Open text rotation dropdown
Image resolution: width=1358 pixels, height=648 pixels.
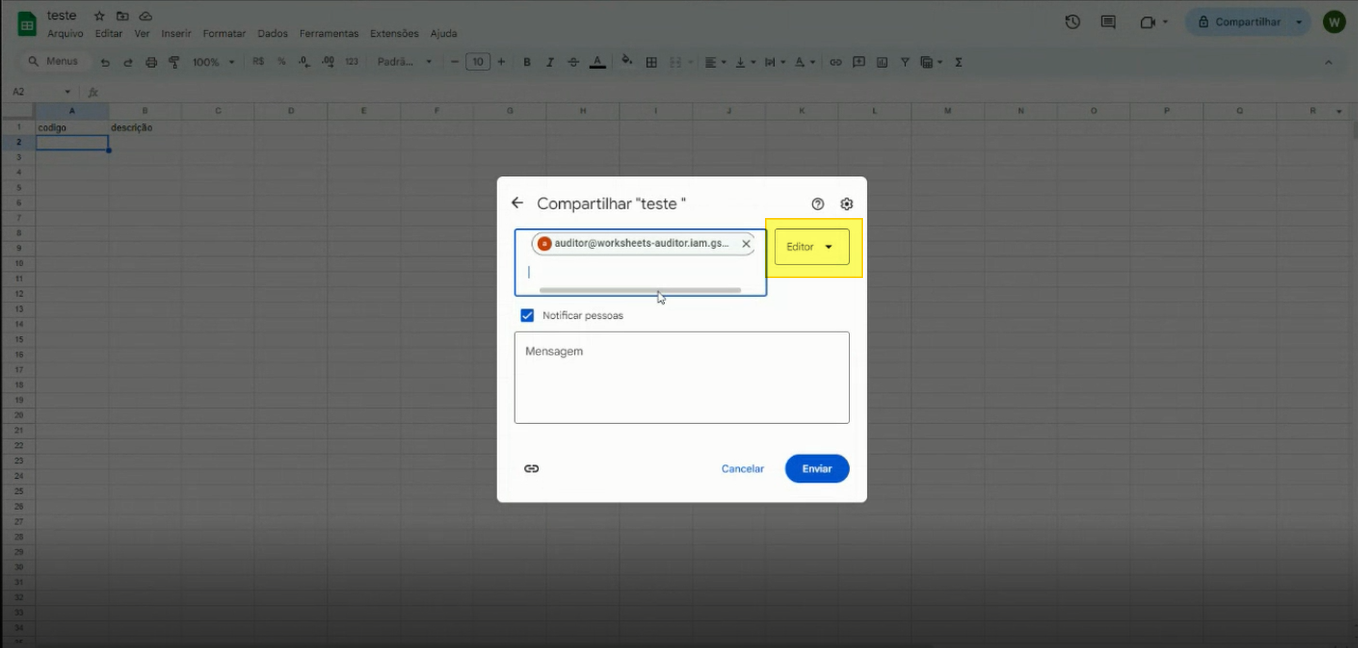click(x=804, y=62)
